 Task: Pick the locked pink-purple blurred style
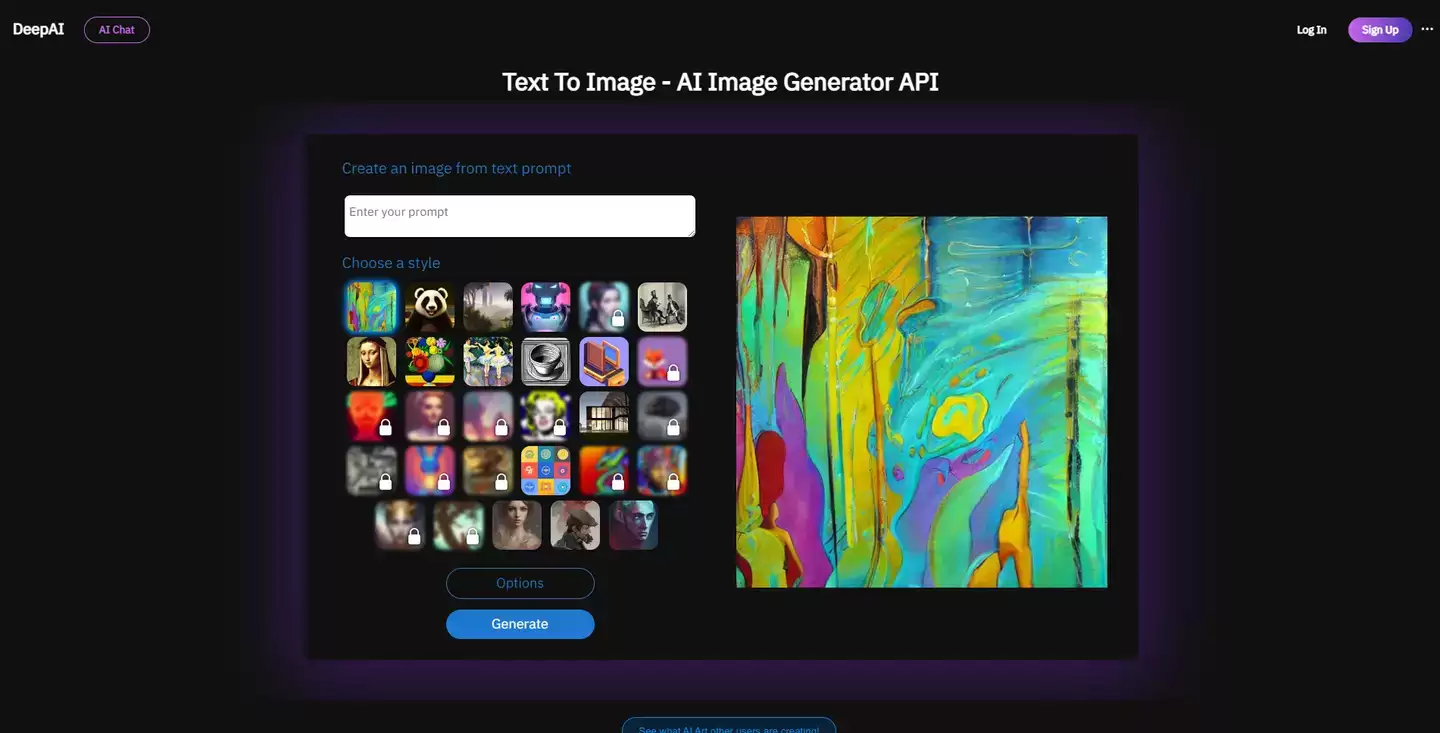[488, 416]
